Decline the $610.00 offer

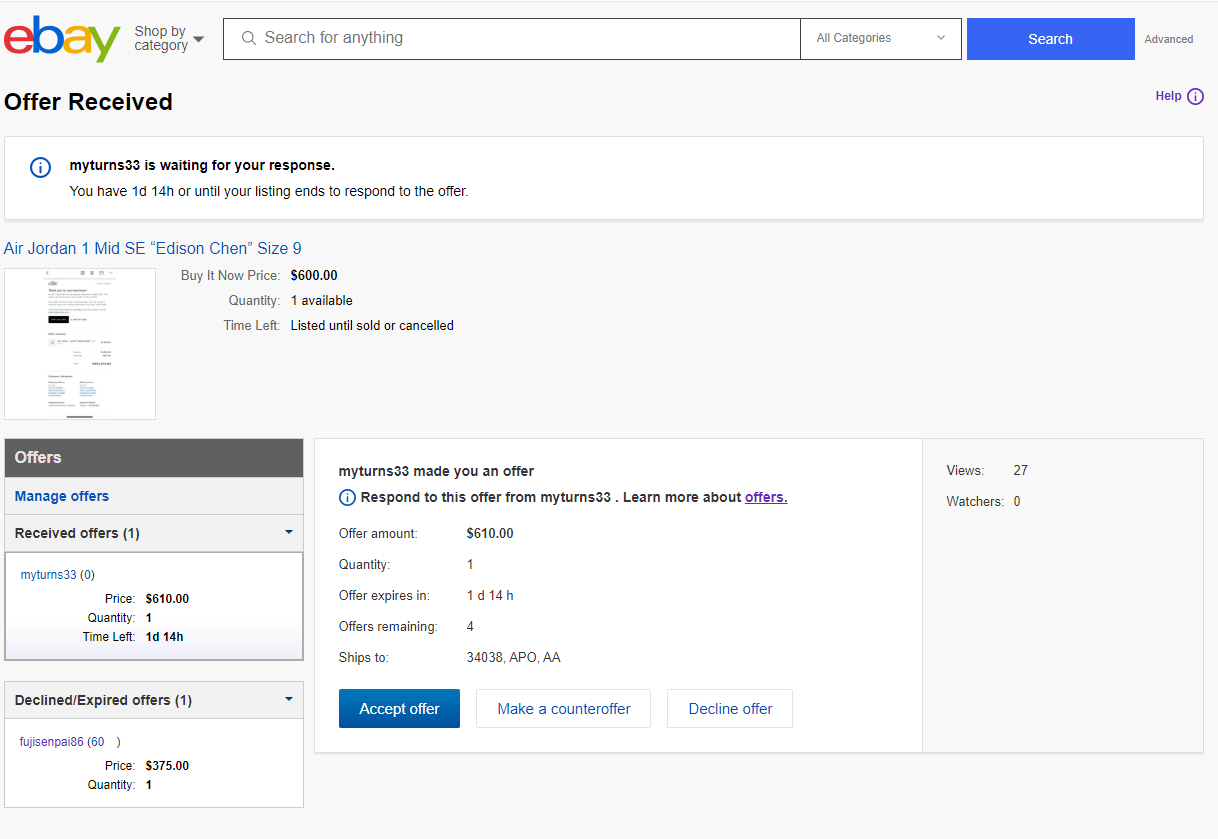click(x=730, y=708)
